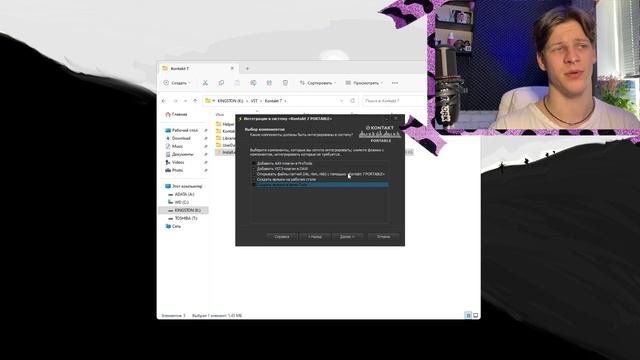Click the Rename icon in Explorer toolbar
This screenshot has width=640, height=360.
(253, 83)
